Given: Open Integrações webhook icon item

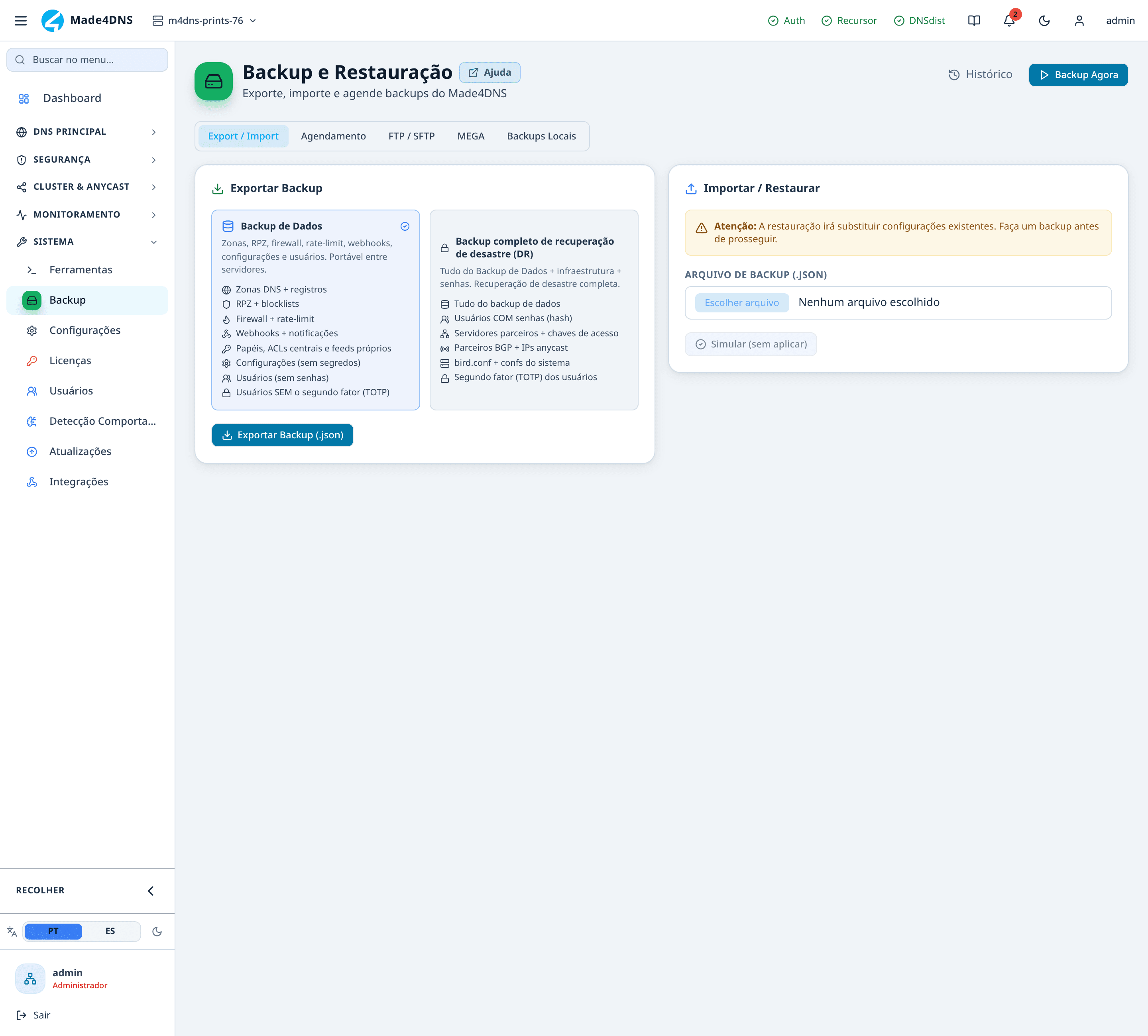Looking at the screenshot, I should pos(32,482).
